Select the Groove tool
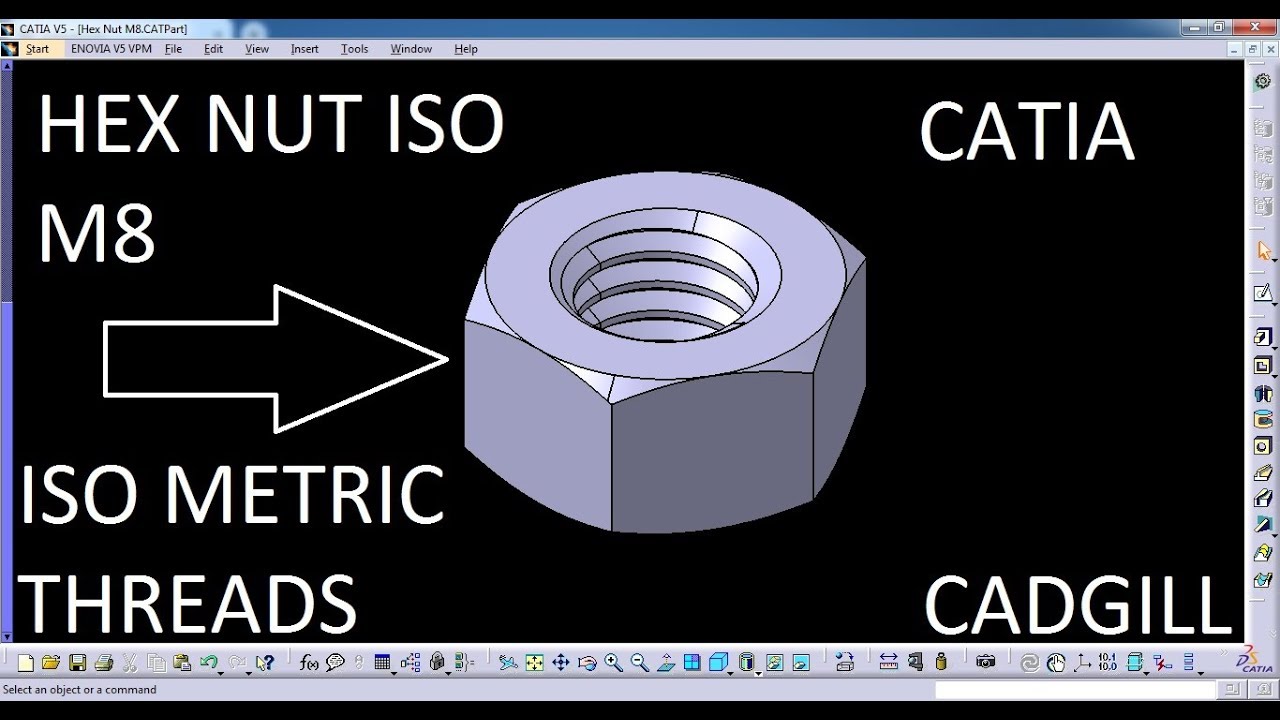1280x720 pixels. [1263, 419]
